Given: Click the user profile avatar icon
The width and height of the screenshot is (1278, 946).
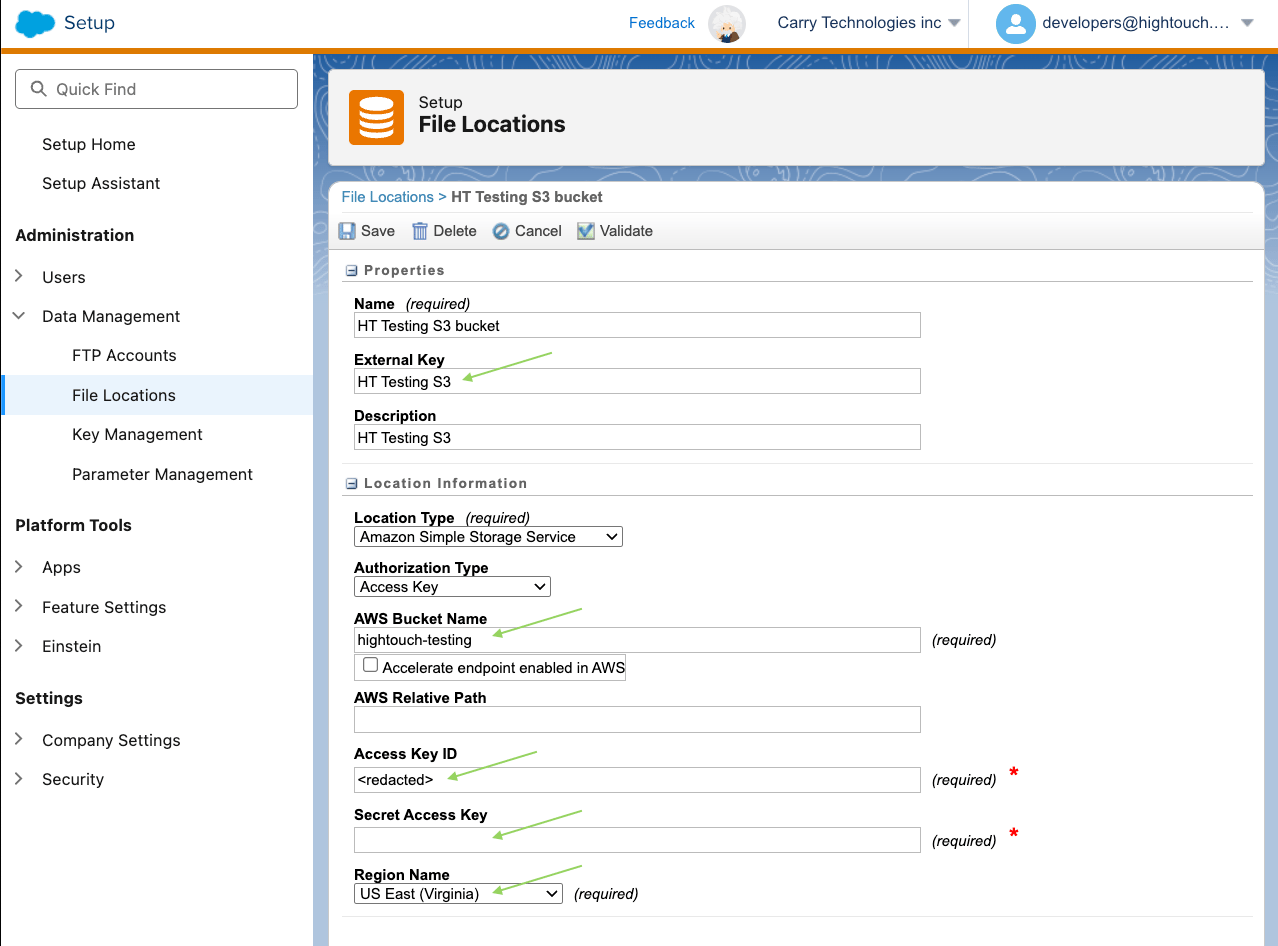Looking at the screenshot, I should (1015, 23).
